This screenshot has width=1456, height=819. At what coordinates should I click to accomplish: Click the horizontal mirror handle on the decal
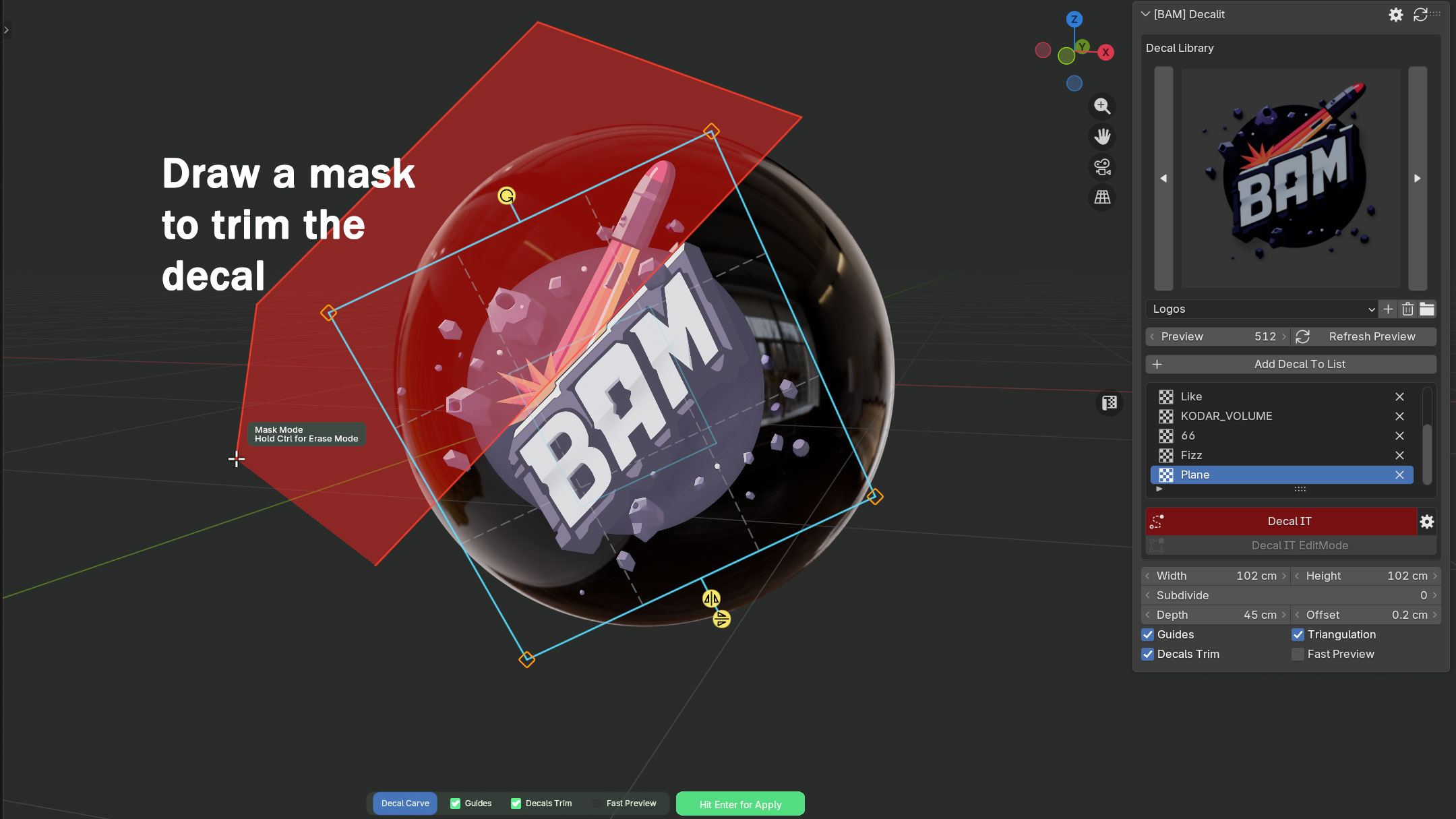click(x=711, y=598)
